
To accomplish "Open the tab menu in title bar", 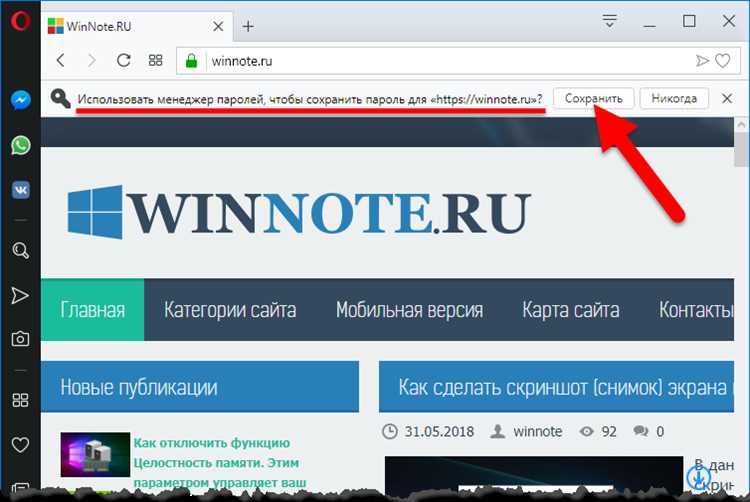I will pyautogui.click(x=609, y=21).
